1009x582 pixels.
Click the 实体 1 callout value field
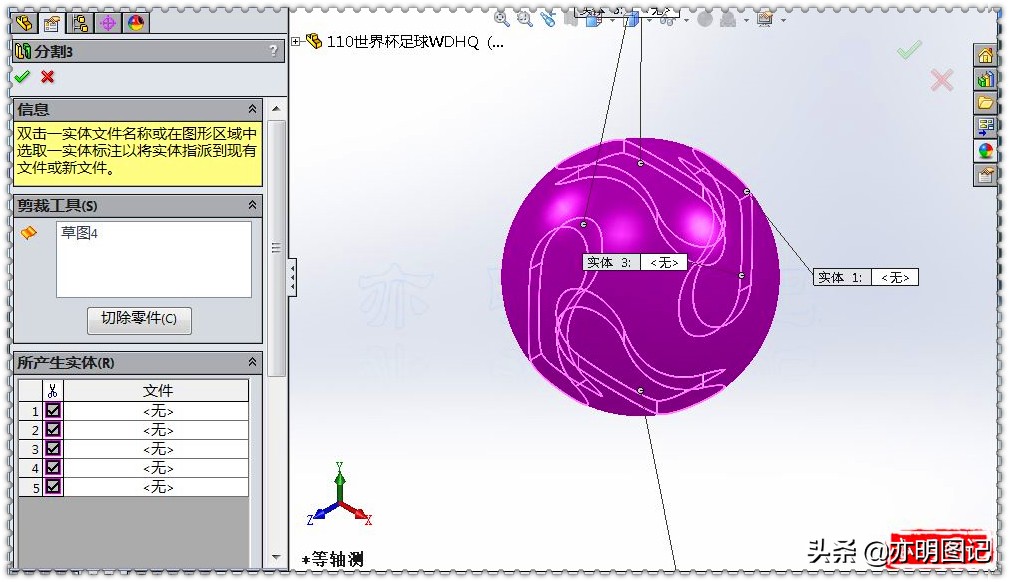point(894,277)
